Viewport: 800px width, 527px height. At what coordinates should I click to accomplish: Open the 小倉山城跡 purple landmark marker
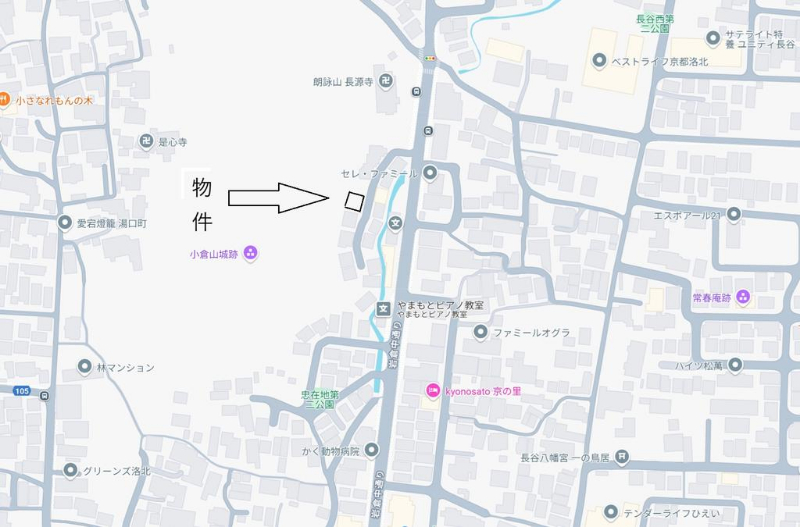[x=250, y=253]
